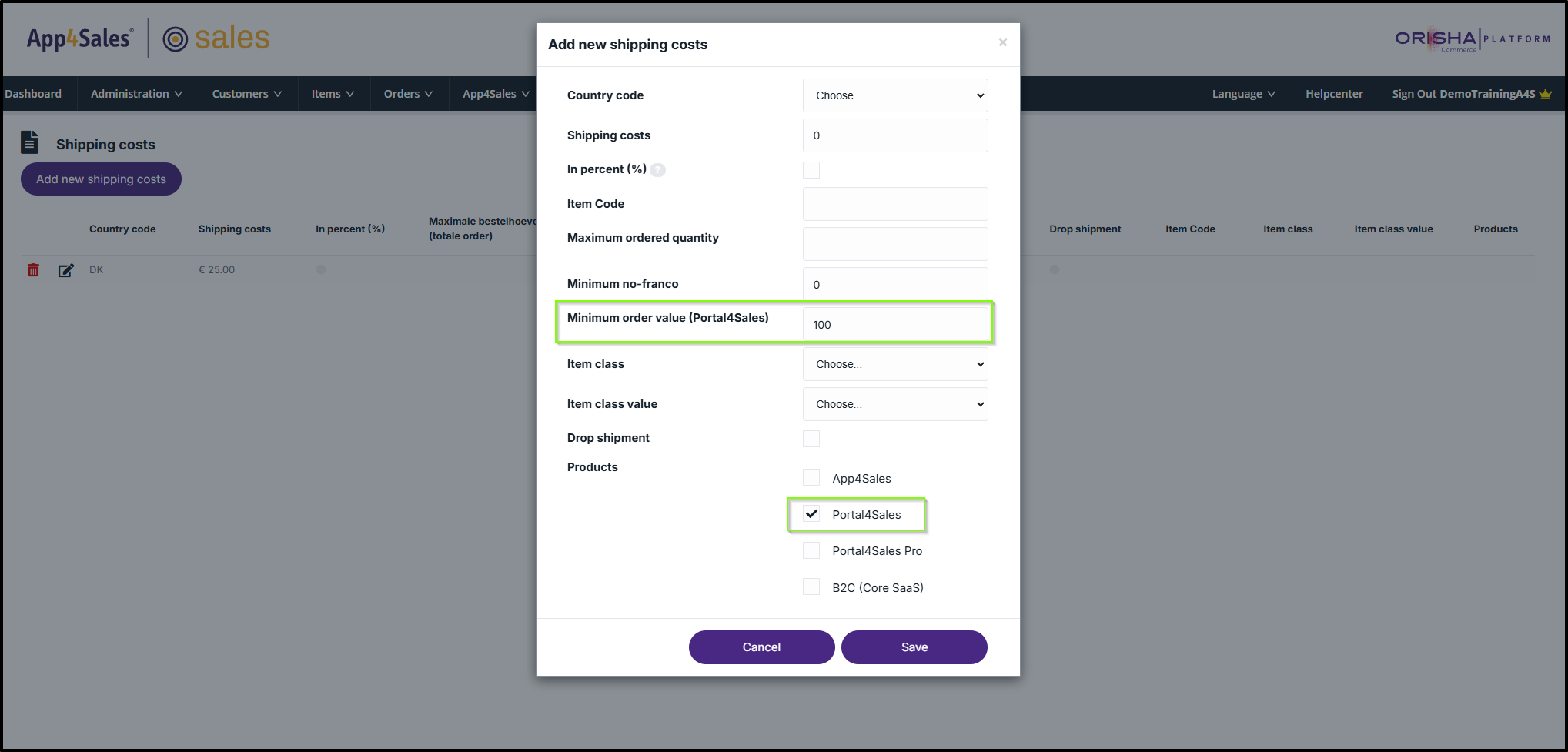Expand the Items menu

(333, 94)
